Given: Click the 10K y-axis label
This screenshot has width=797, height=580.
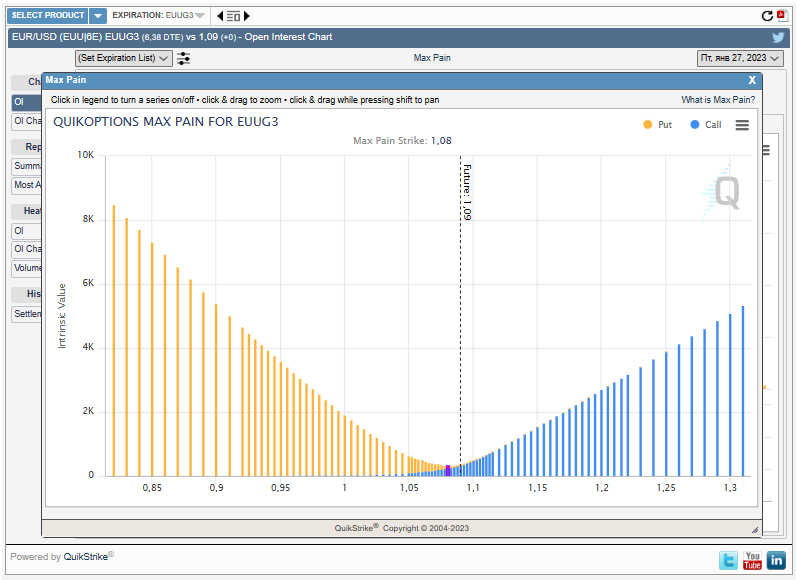Looking at the screenshot, I should [x=85, y=155].
